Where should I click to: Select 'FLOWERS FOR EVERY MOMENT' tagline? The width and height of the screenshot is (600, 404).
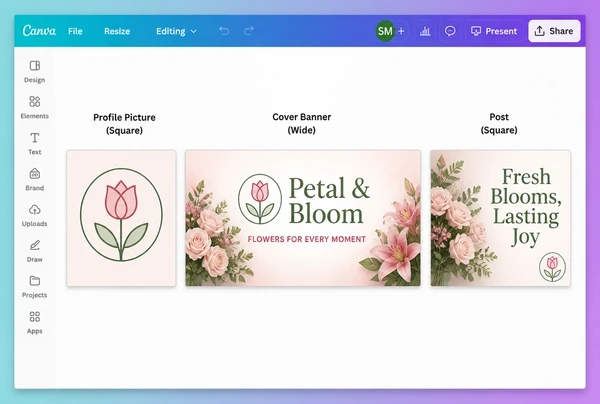click(x=307, y=239)
